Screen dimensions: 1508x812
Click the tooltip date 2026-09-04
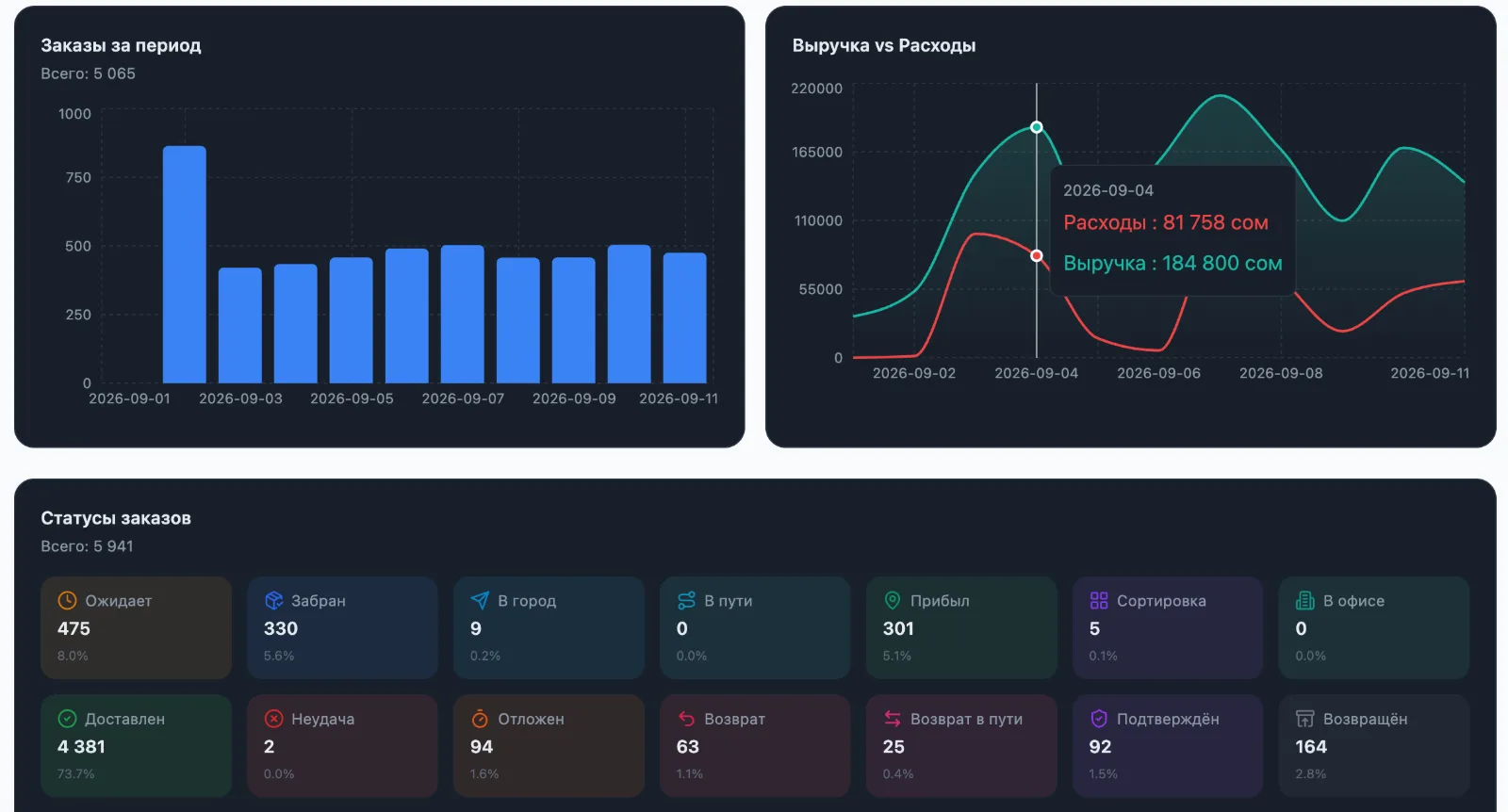1108,190
